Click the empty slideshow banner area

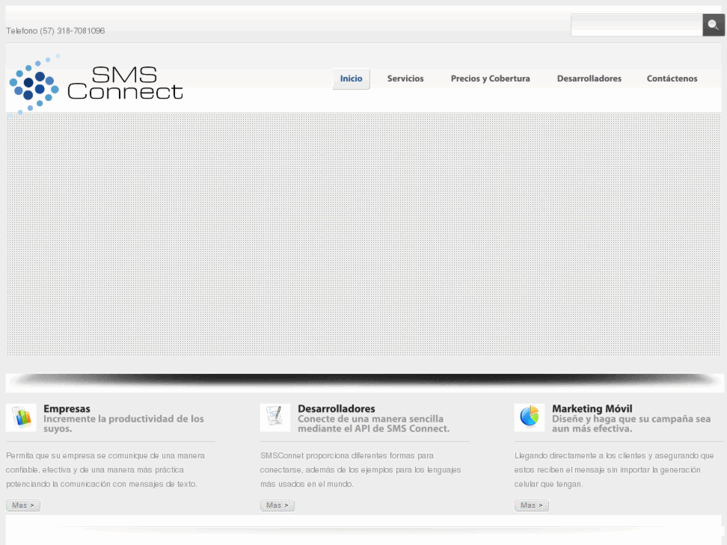pyautogui.click(x=363, y=234)
